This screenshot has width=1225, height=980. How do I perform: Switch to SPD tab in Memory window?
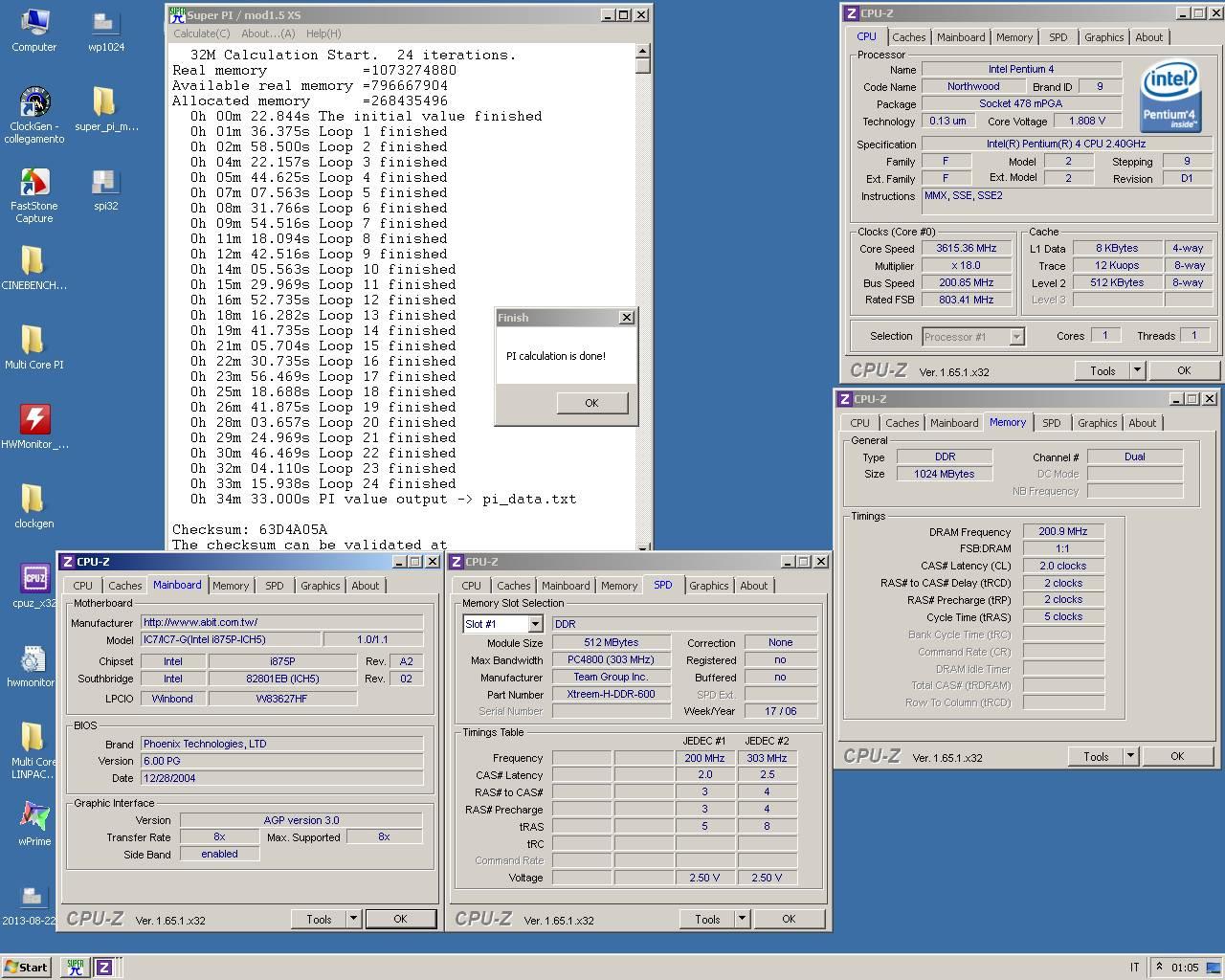pos(1051,423)
